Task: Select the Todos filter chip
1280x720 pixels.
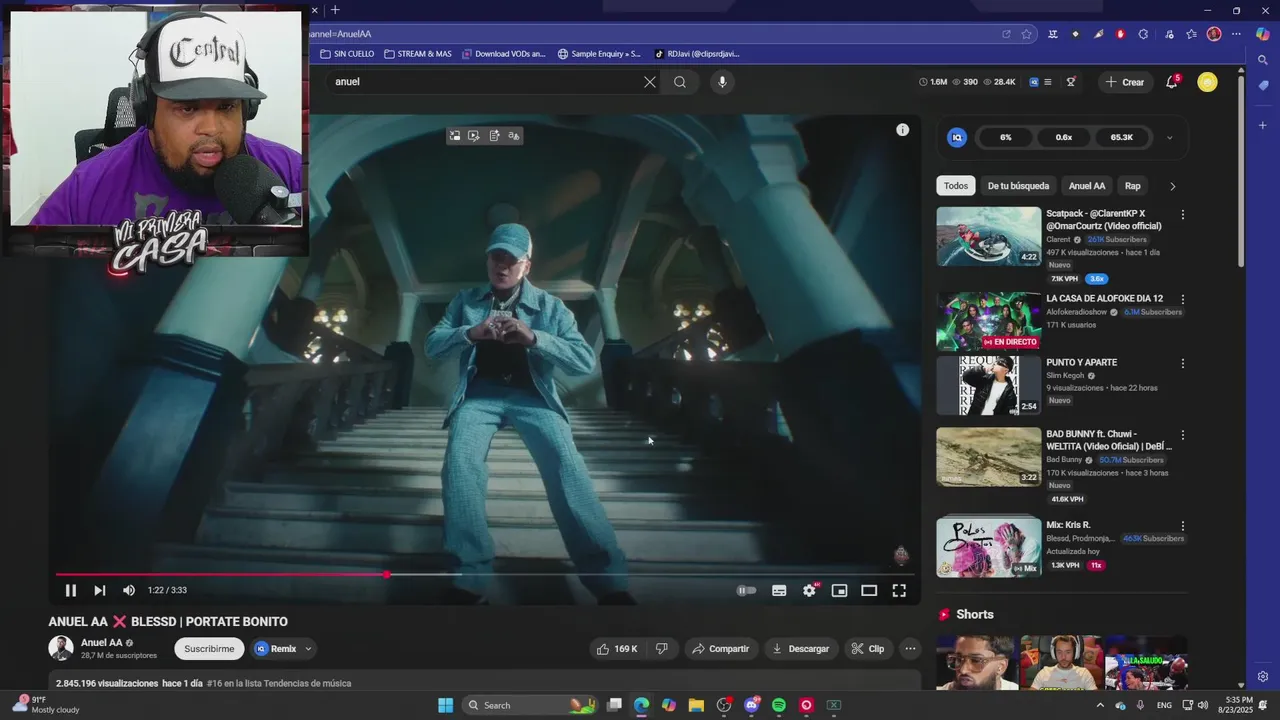Action: pos(956,186)
